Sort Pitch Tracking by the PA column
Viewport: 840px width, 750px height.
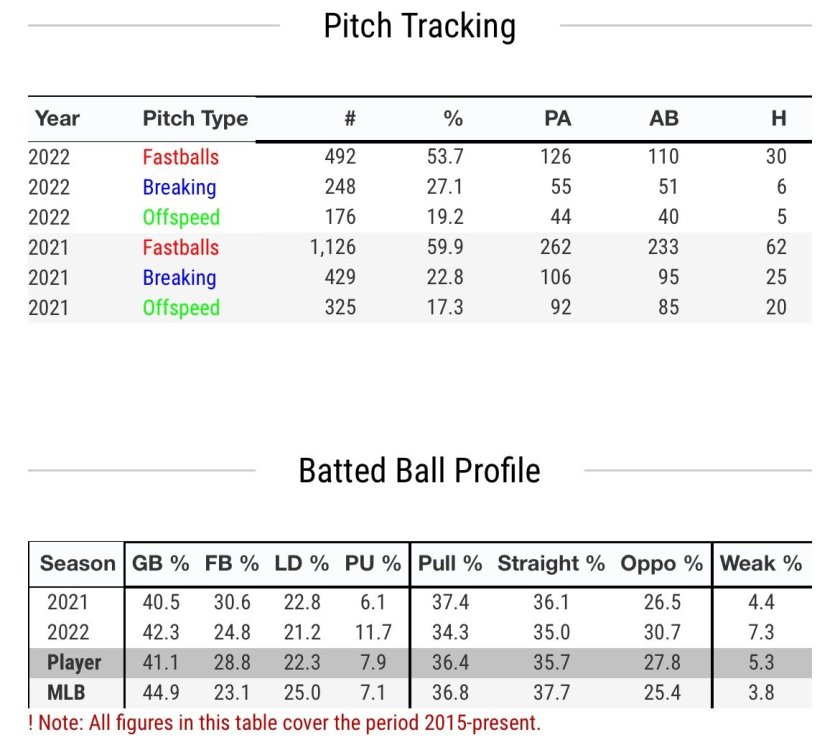pyautogui.click(x=557, y=119)
